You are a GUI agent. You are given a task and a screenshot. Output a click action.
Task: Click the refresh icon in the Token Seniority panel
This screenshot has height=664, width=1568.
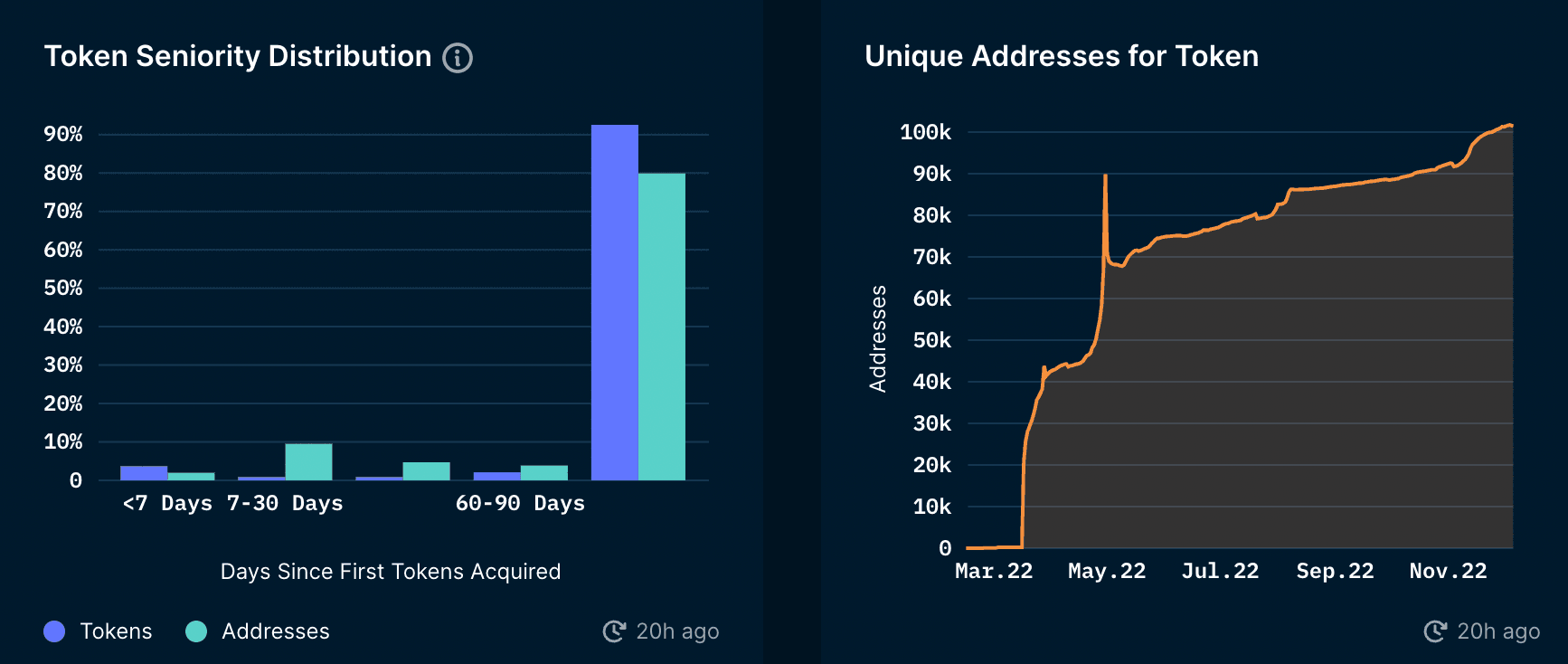pyautogui.click(x=614, y=631)
